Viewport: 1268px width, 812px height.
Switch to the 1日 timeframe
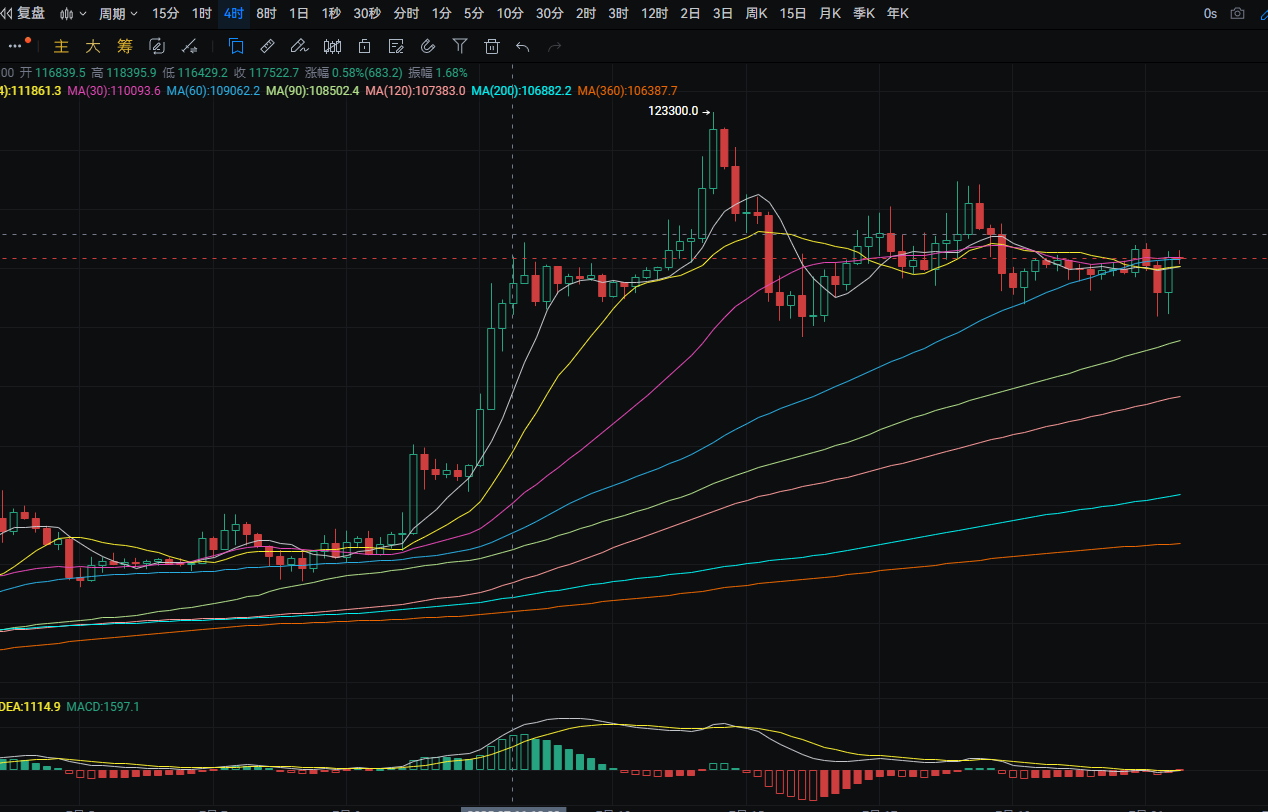click(x=299, y=14)
